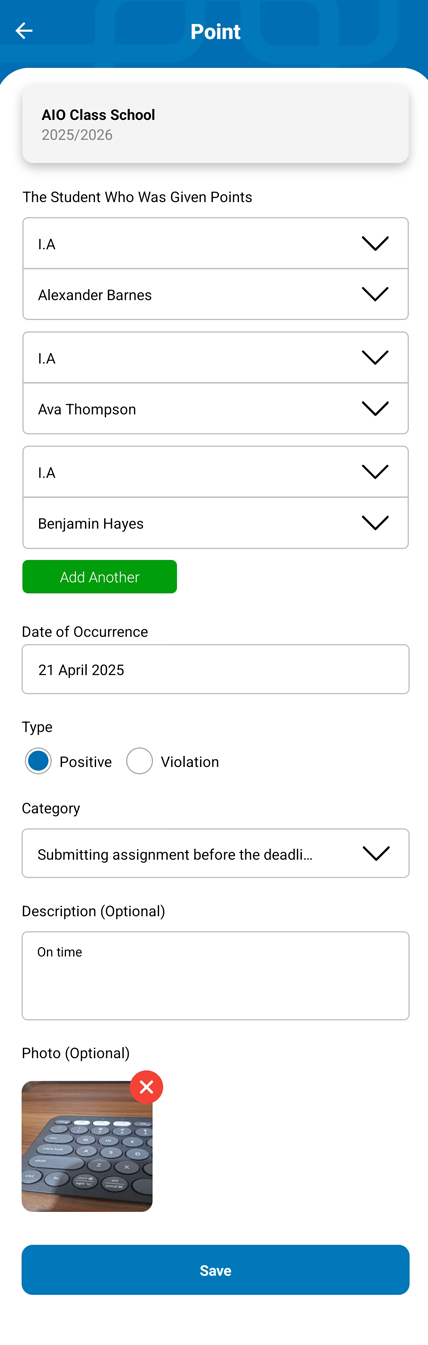Open the Date of Occurrence field

[x=215, y=669]
